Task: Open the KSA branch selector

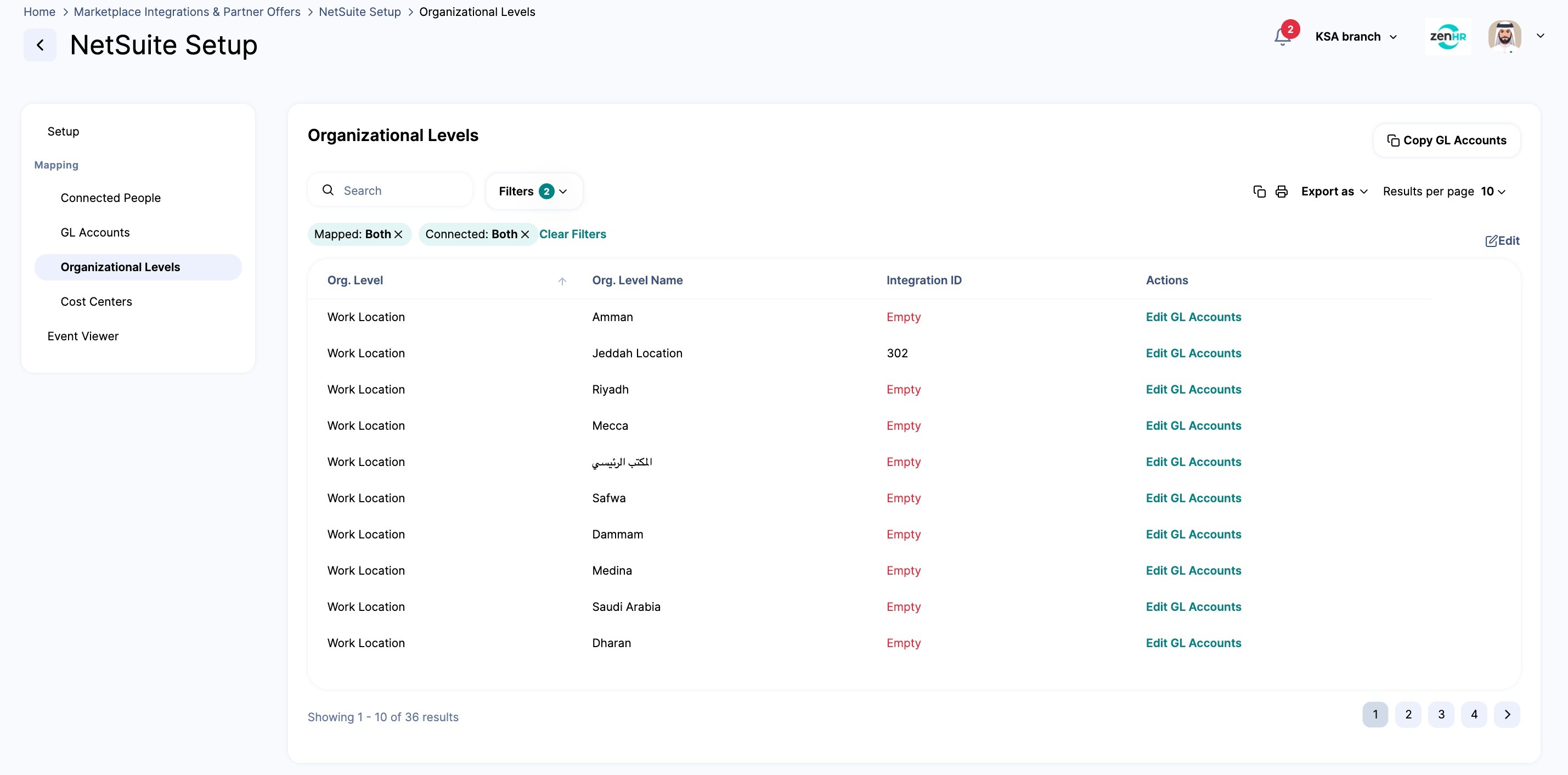Action: click(x=1356, y=37)
